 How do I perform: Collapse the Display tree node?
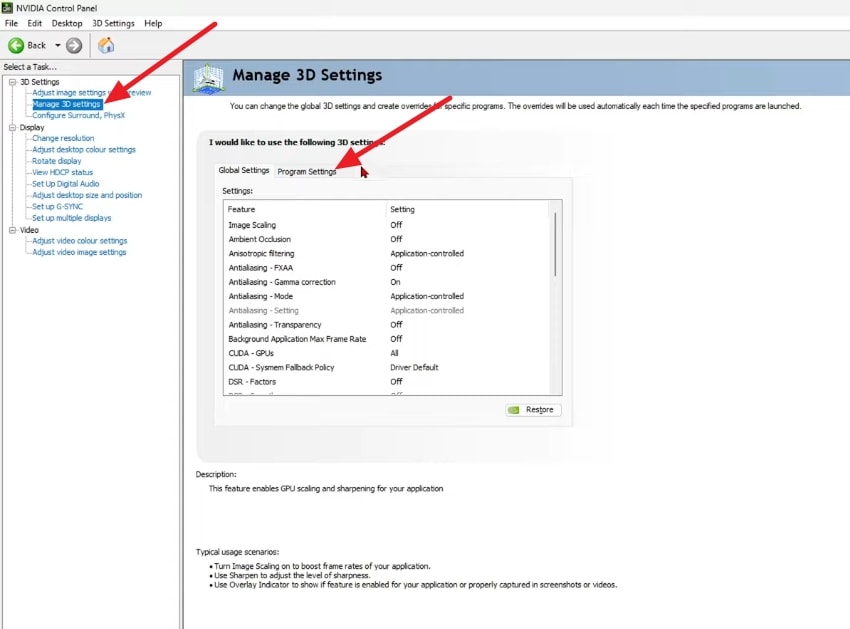(x=12, y=127)
